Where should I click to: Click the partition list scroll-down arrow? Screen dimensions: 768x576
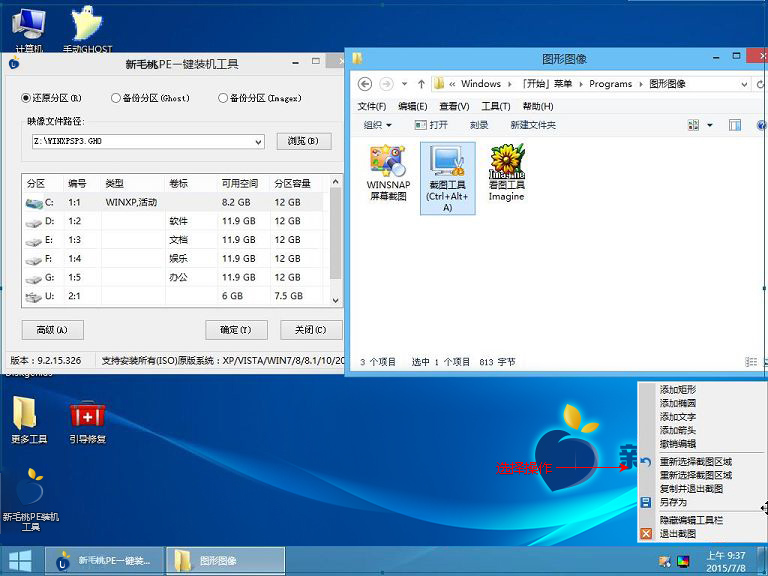tap(336, 300)
